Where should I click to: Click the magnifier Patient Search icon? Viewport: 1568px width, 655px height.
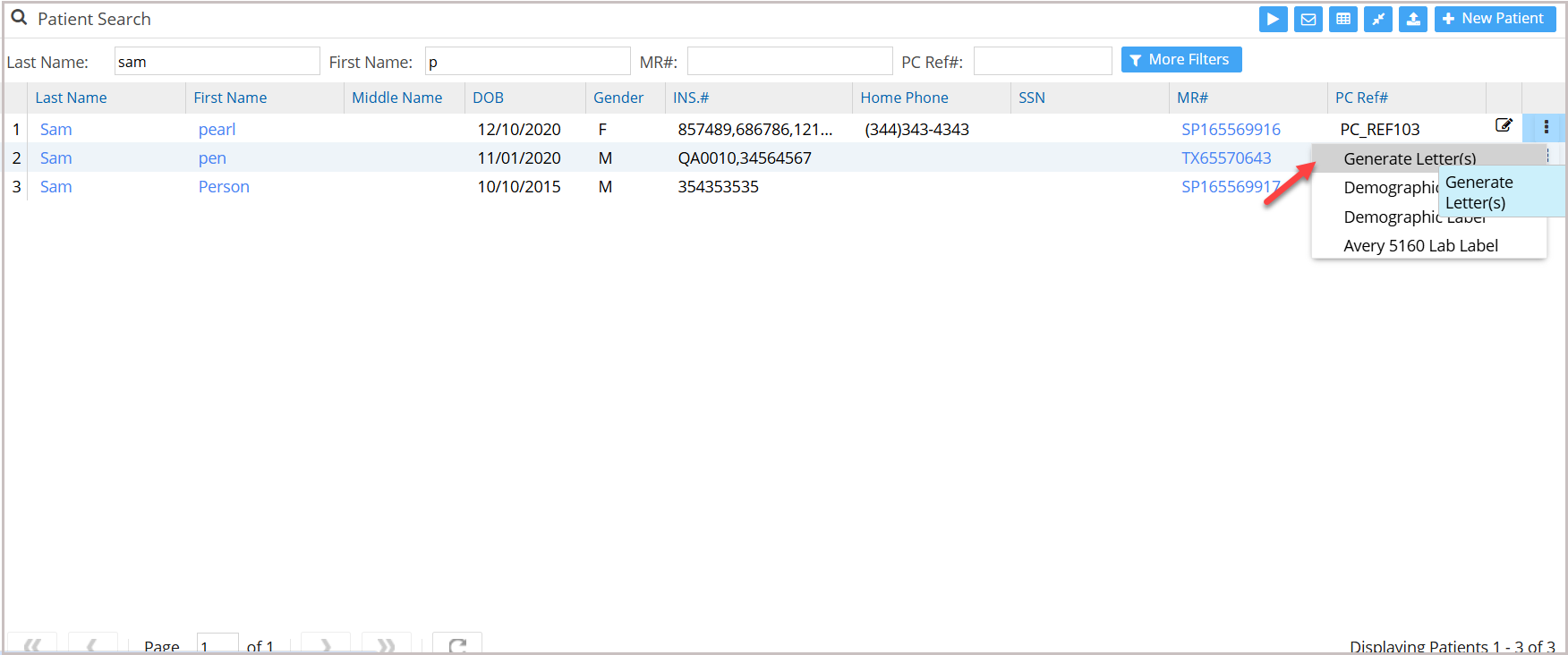pos(19,18)
